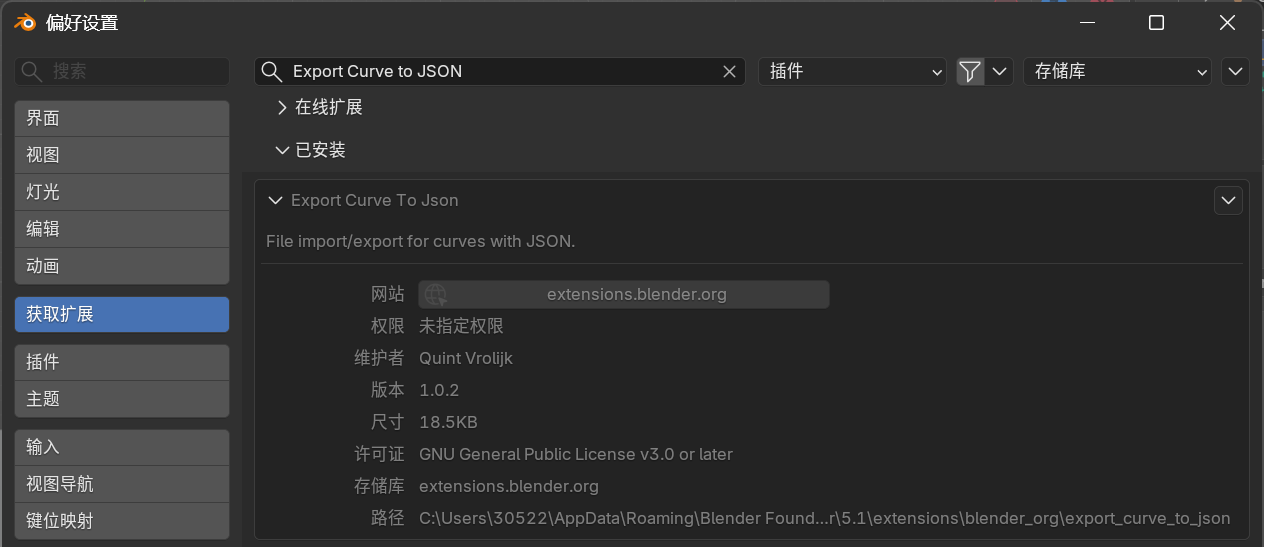Open the Export Curve To Json options menu
This screenshot has width=1264, height=547.
(1228, 200)
